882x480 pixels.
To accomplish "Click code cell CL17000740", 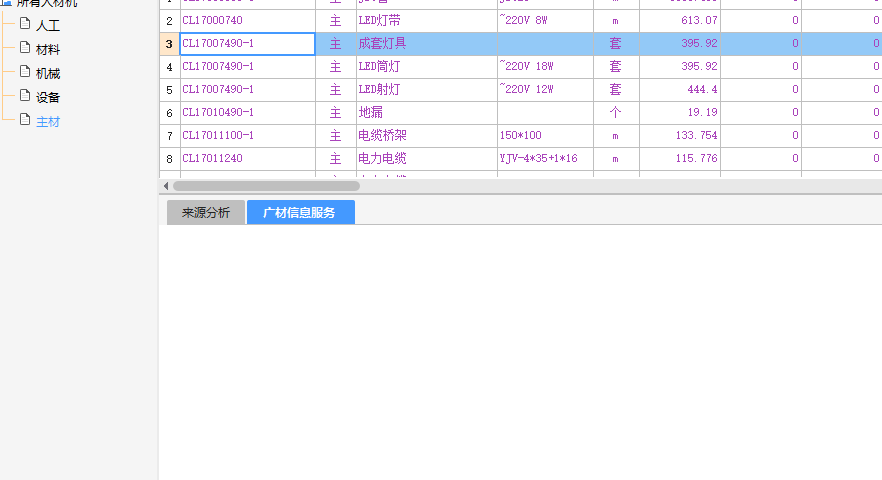I will pyautogui.click(x=248, y=21).
